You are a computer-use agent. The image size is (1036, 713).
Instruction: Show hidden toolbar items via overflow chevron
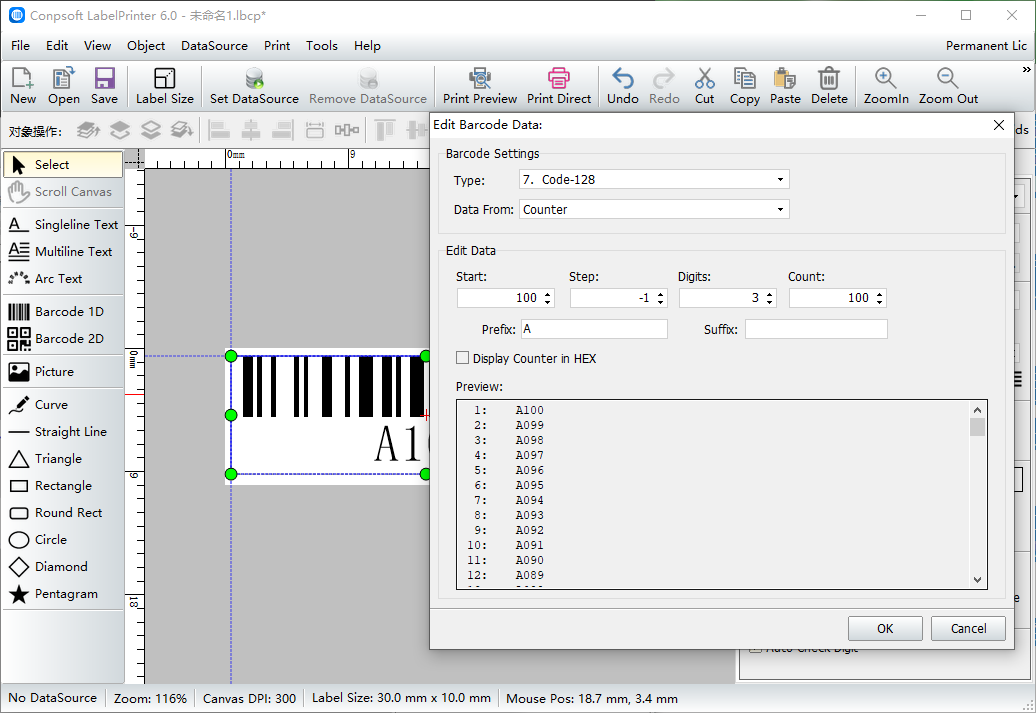pyautogui.click(x=1026, y=69)
